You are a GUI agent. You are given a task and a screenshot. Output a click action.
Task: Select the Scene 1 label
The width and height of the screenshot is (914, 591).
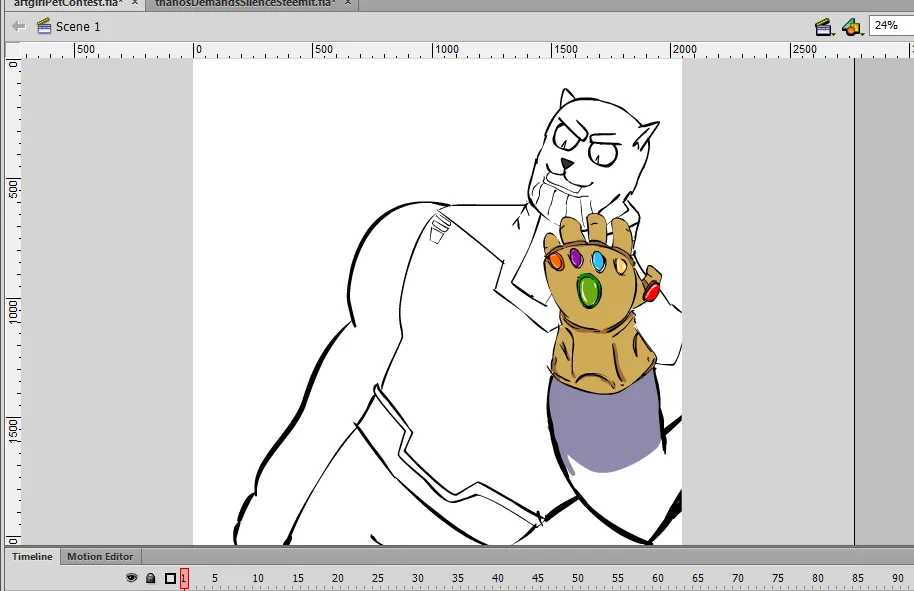78,27
